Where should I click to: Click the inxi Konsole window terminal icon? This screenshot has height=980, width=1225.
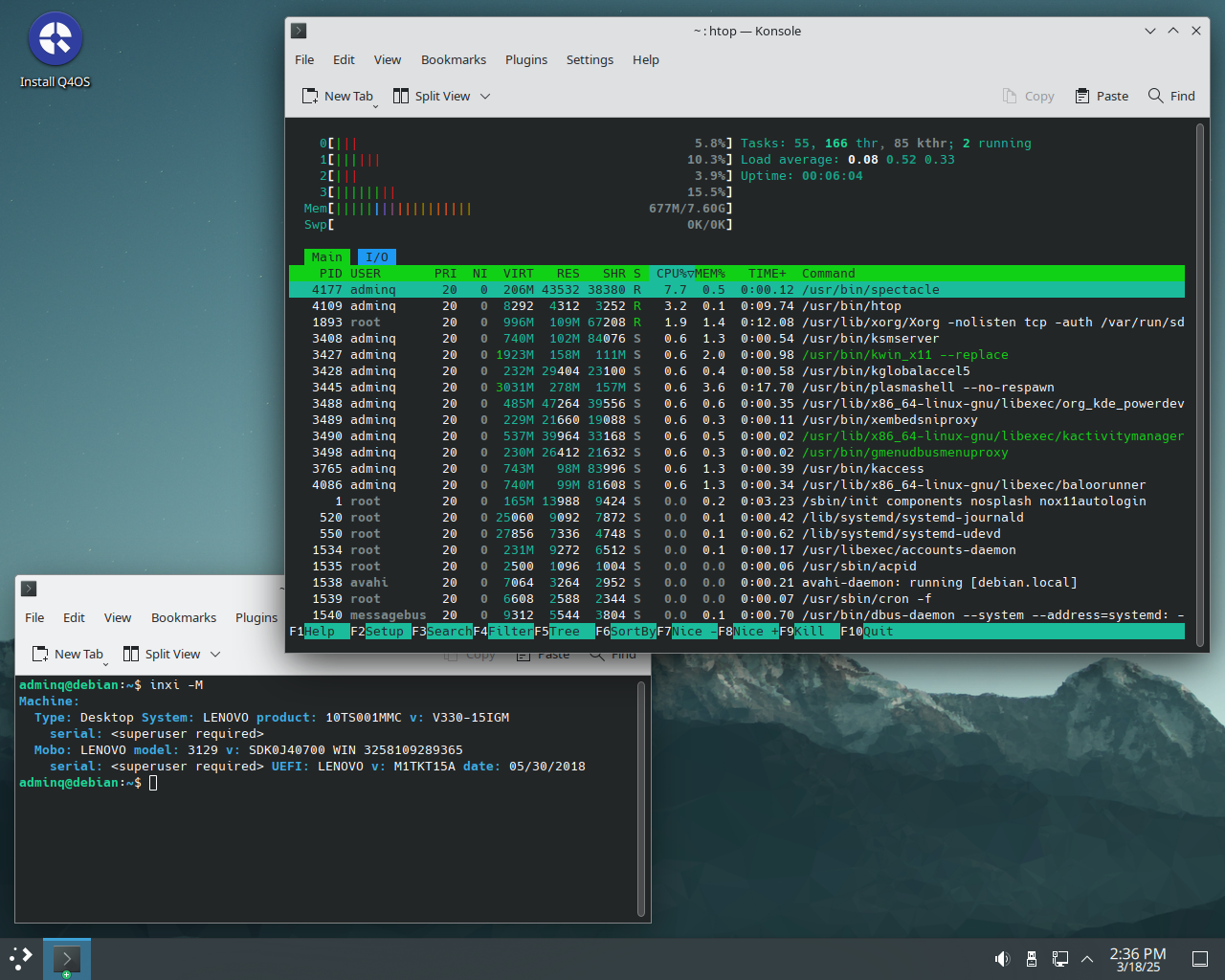click(x=29, y=589)
